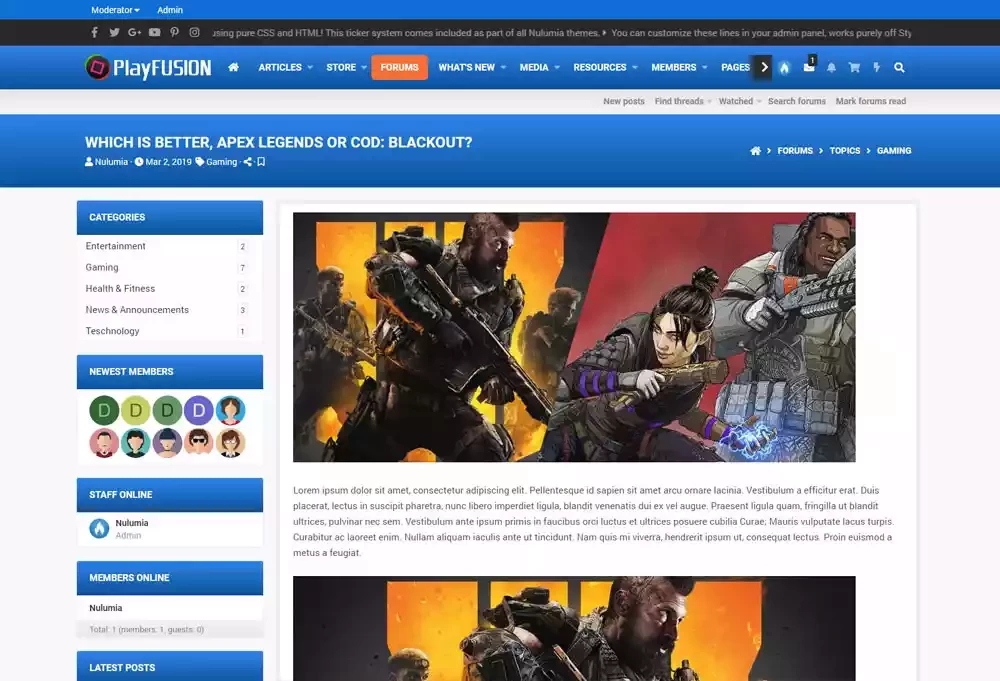Image resolution: width=1000 pixels, height=681 pixels.
Task: Open the Members nav item
Action: click(x=673, y=67)
